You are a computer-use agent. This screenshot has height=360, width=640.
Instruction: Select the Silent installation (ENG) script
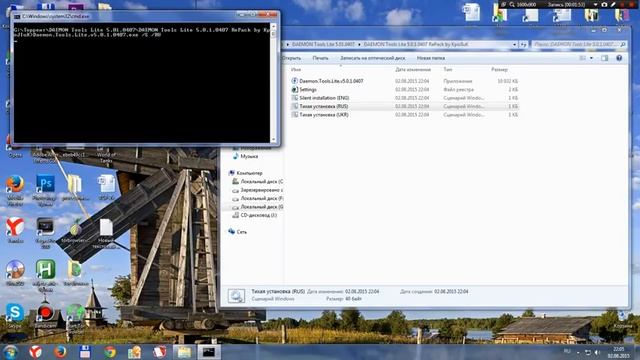(x=324, y=98)
